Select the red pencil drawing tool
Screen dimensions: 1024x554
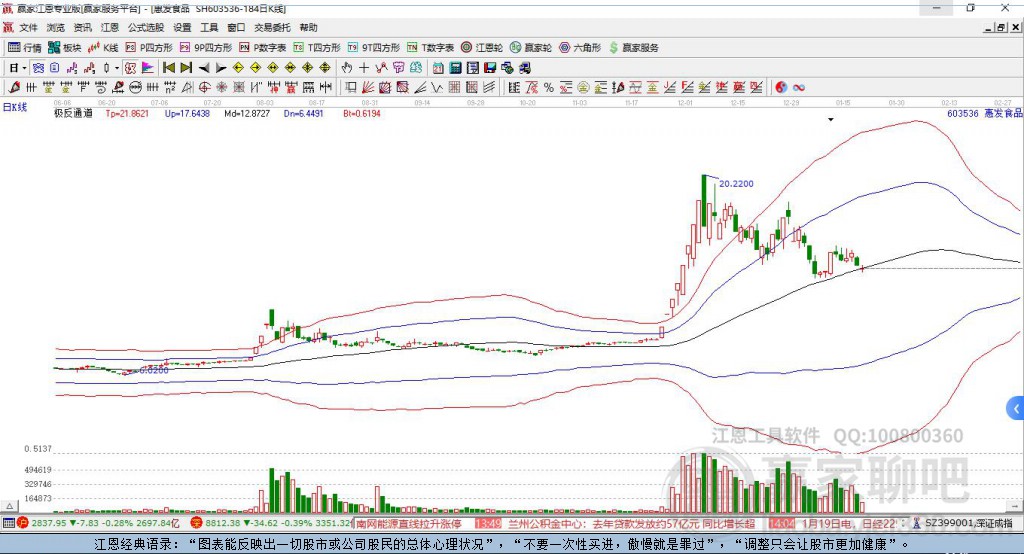pyautogui.click(x=14, y=87)
